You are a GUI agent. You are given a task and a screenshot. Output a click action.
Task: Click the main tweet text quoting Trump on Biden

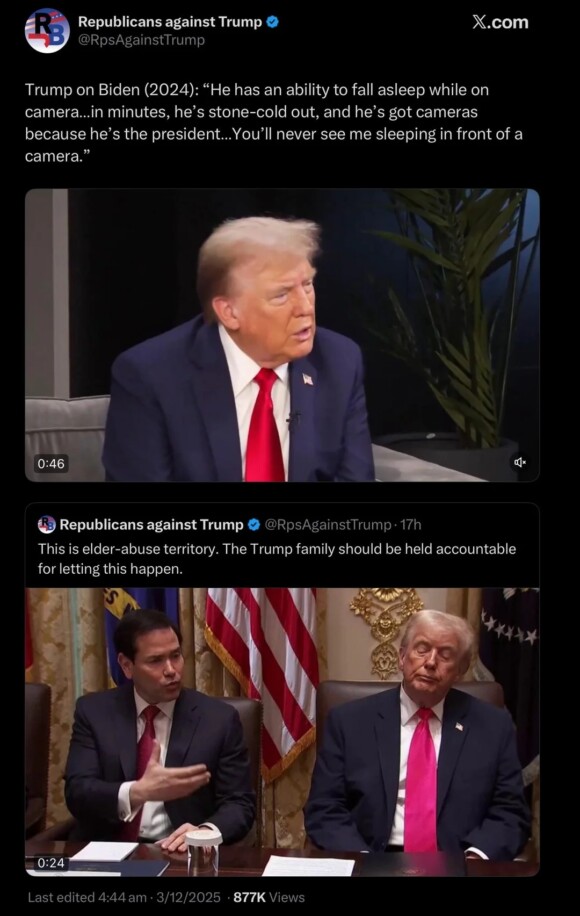[x=273, y=123]
